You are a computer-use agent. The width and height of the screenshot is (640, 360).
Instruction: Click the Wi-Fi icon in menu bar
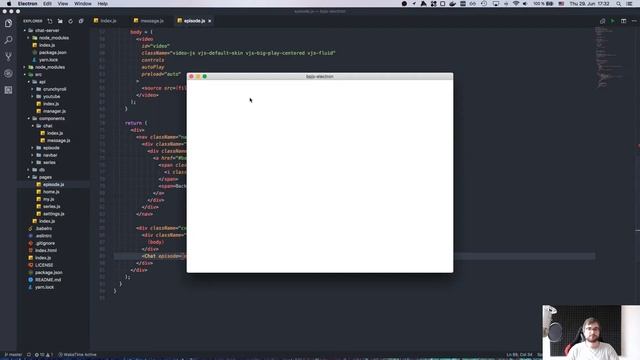point(516,4)
